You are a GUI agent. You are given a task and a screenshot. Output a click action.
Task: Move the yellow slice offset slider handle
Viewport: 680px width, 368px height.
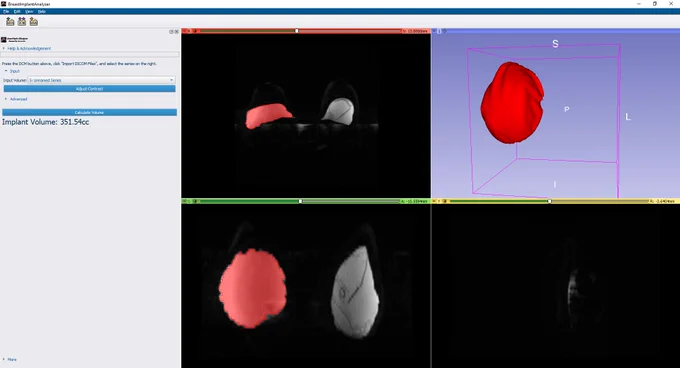[550, 201]
